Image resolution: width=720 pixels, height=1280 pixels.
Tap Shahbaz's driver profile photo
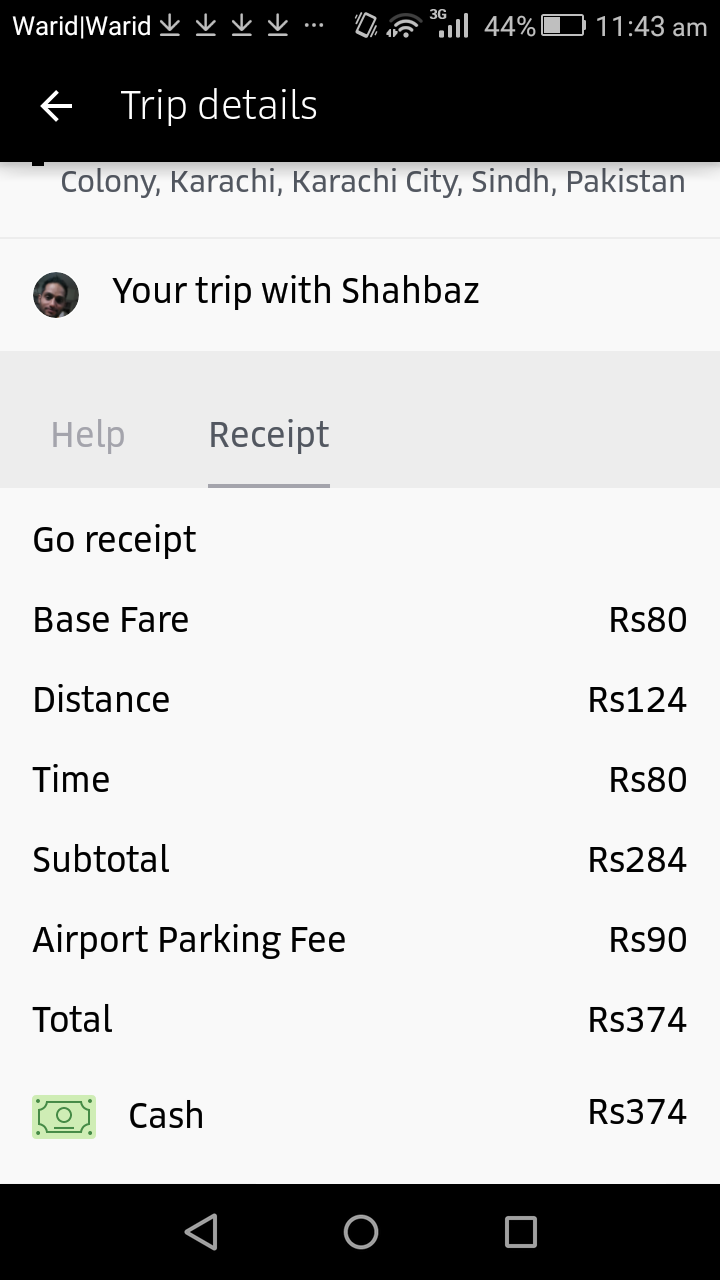56,295
